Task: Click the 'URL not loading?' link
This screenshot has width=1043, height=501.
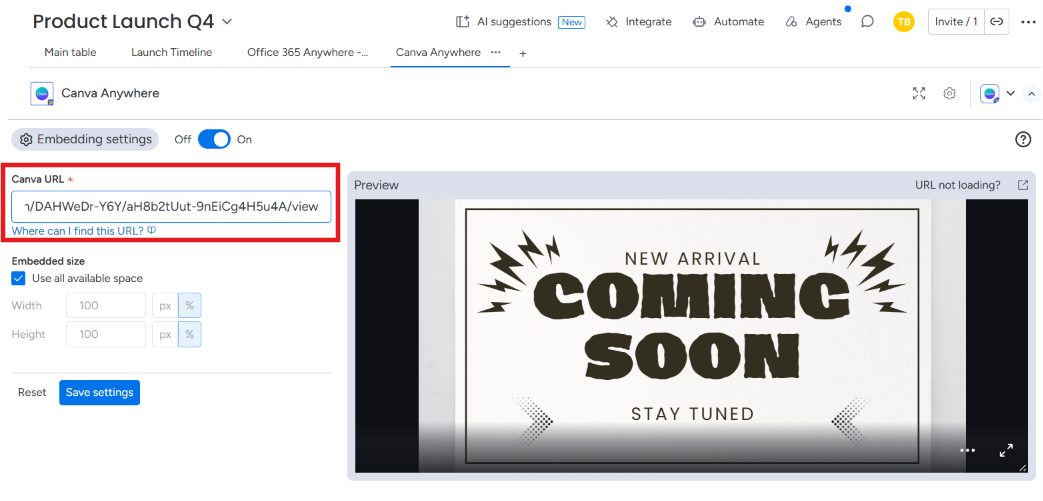Action: click(x=957, y=185)
